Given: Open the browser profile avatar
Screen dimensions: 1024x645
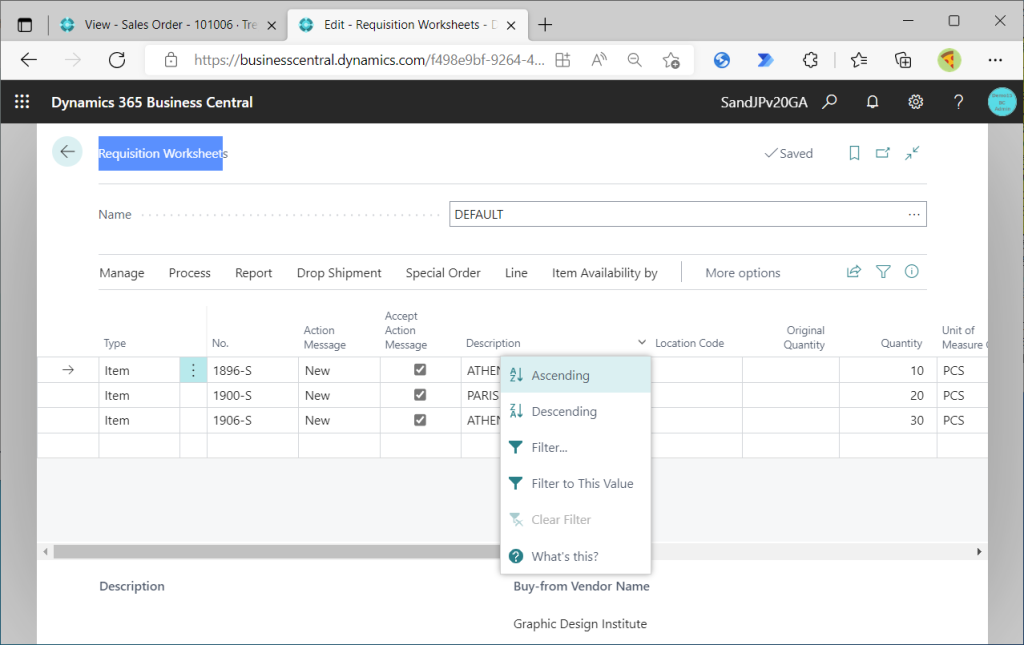Looking at the screenshot, I should tap(949, 60).
